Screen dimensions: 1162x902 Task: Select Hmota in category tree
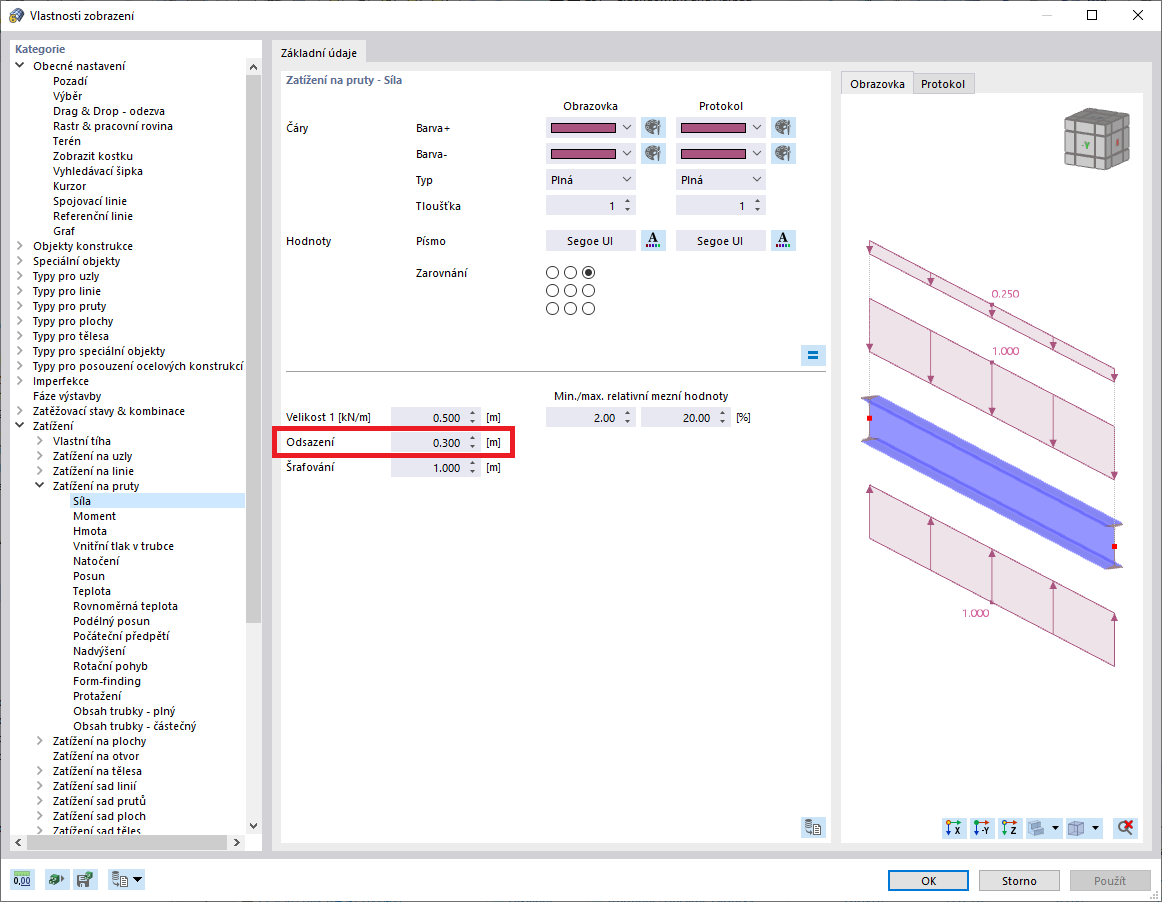click(x=90, y=531)
